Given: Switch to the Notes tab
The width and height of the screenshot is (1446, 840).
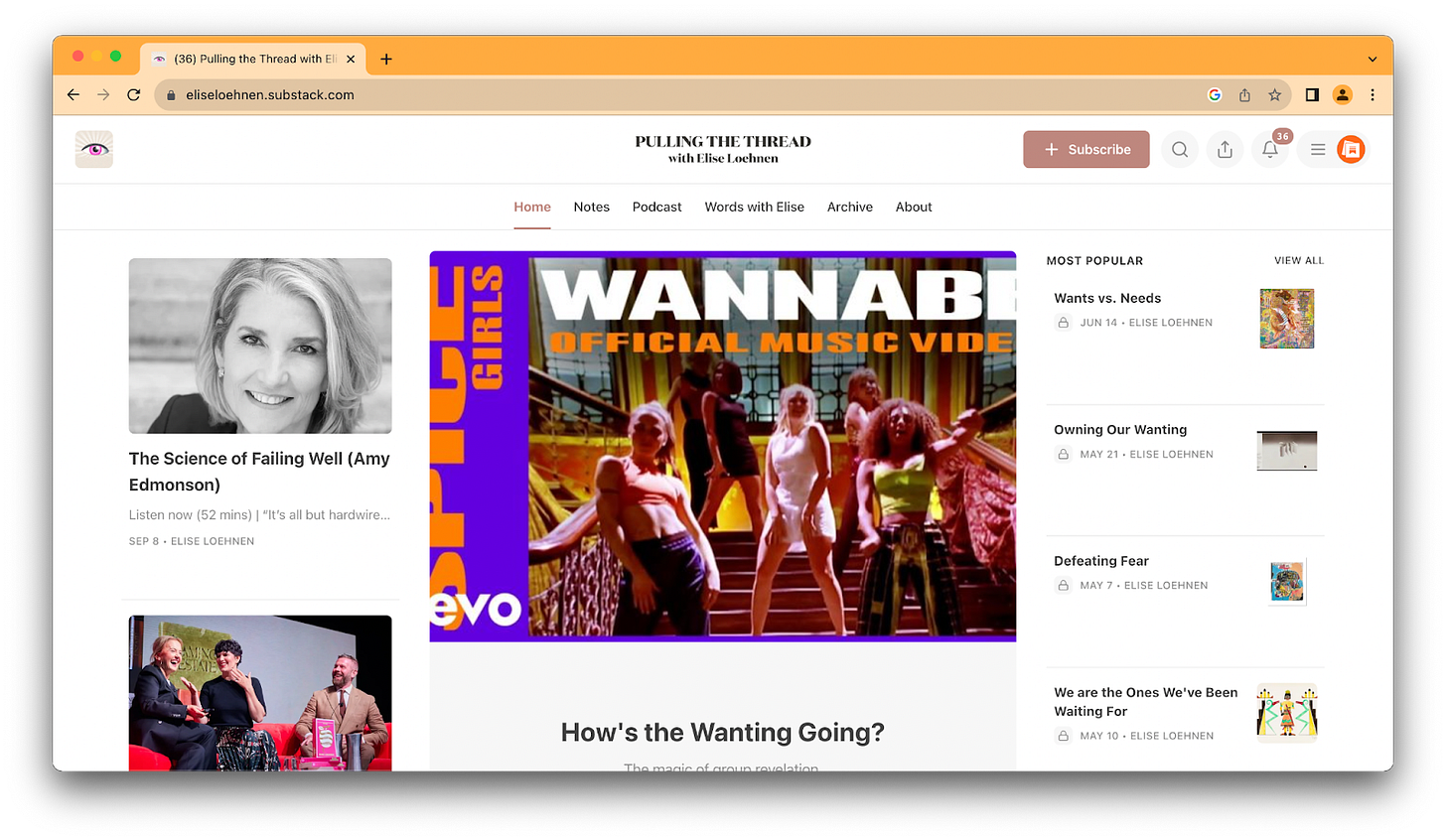Looking at the screenshot, I should click(592, 207).
